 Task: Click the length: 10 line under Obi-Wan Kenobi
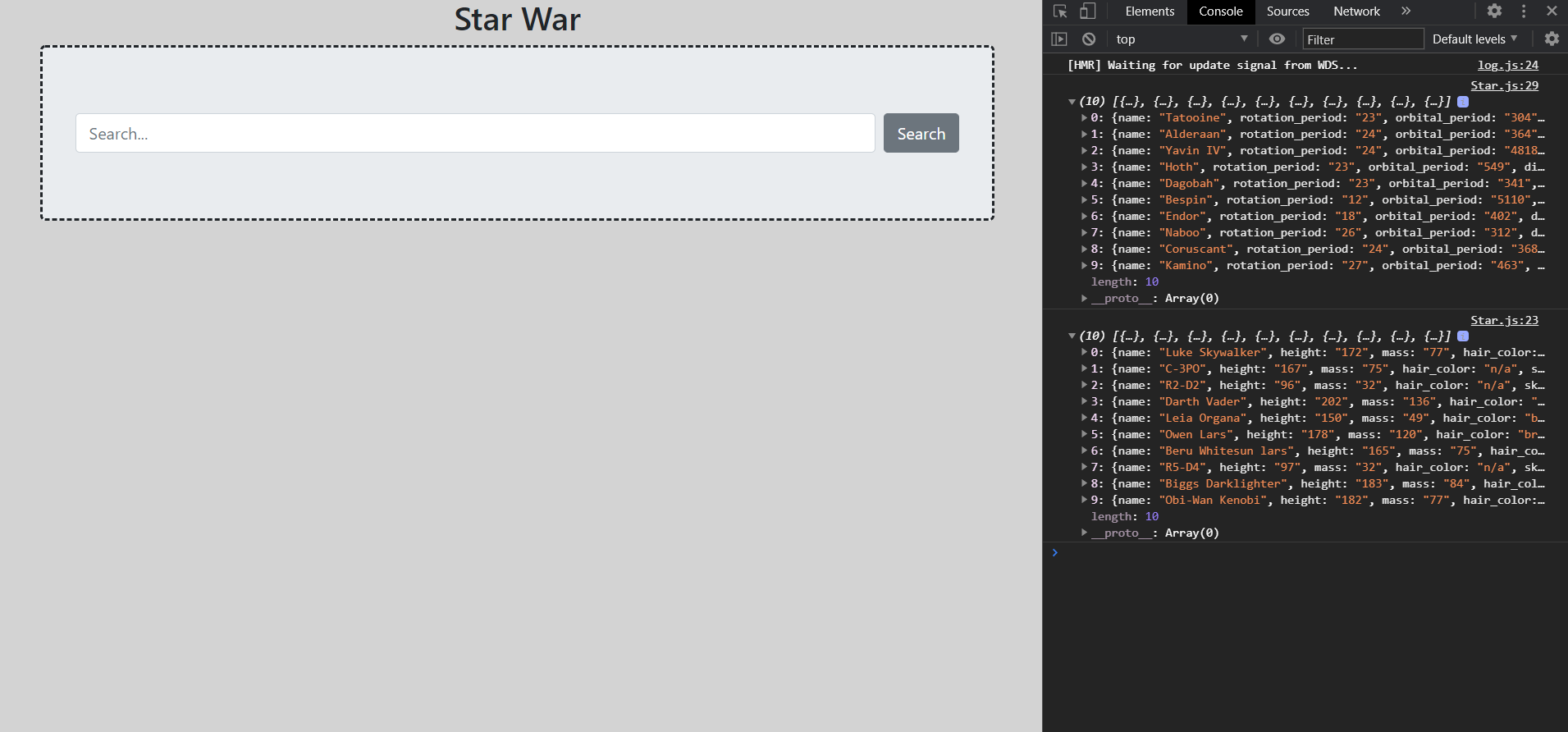point(1125,517)
